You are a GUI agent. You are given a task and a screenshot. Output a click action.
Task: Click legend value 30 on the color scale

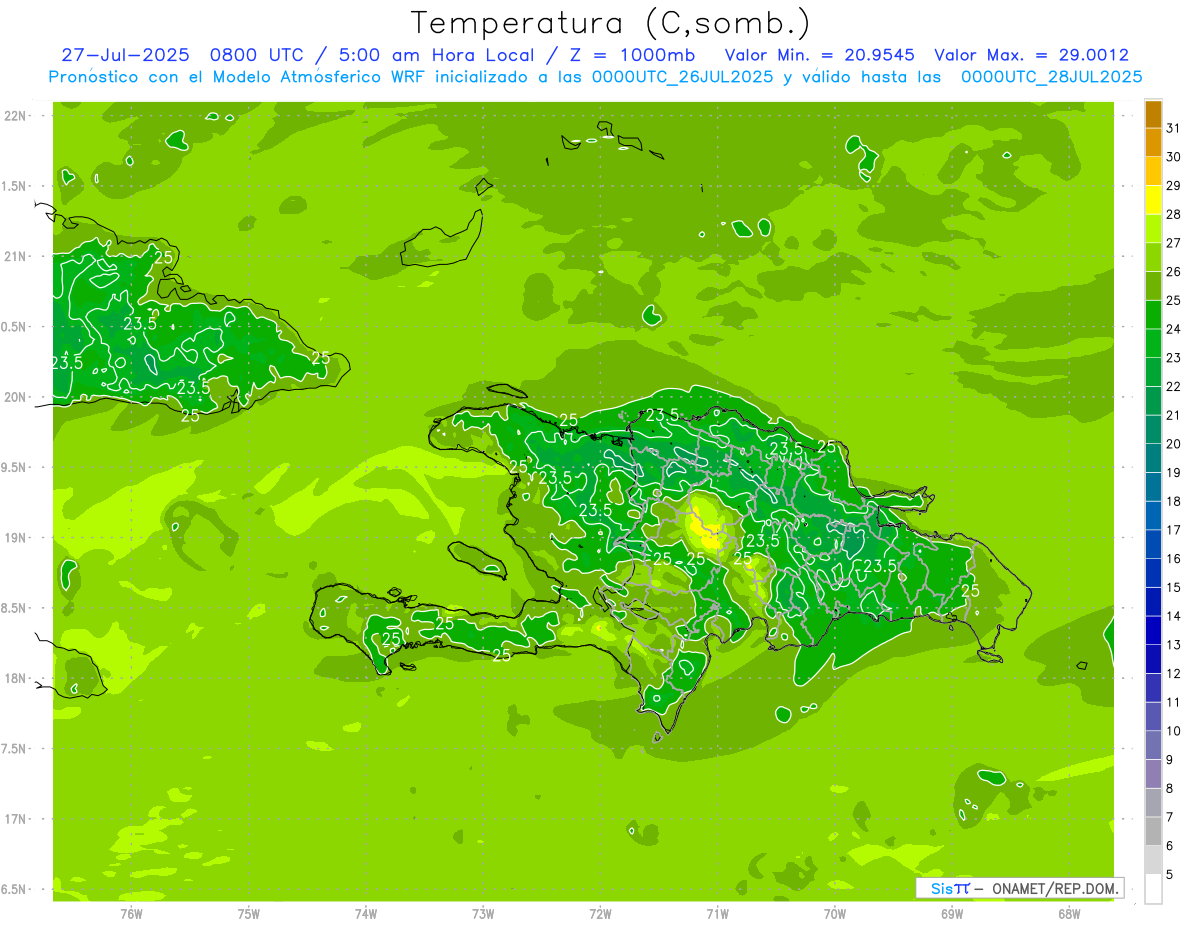point(1173,157)
